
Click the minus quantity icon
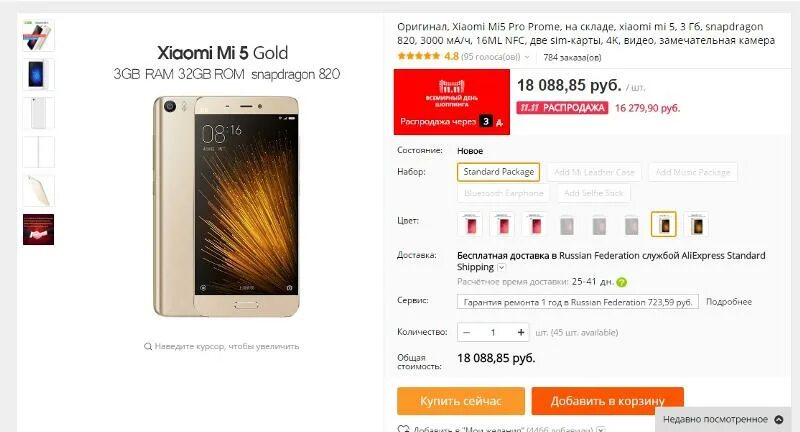[466, 333]
